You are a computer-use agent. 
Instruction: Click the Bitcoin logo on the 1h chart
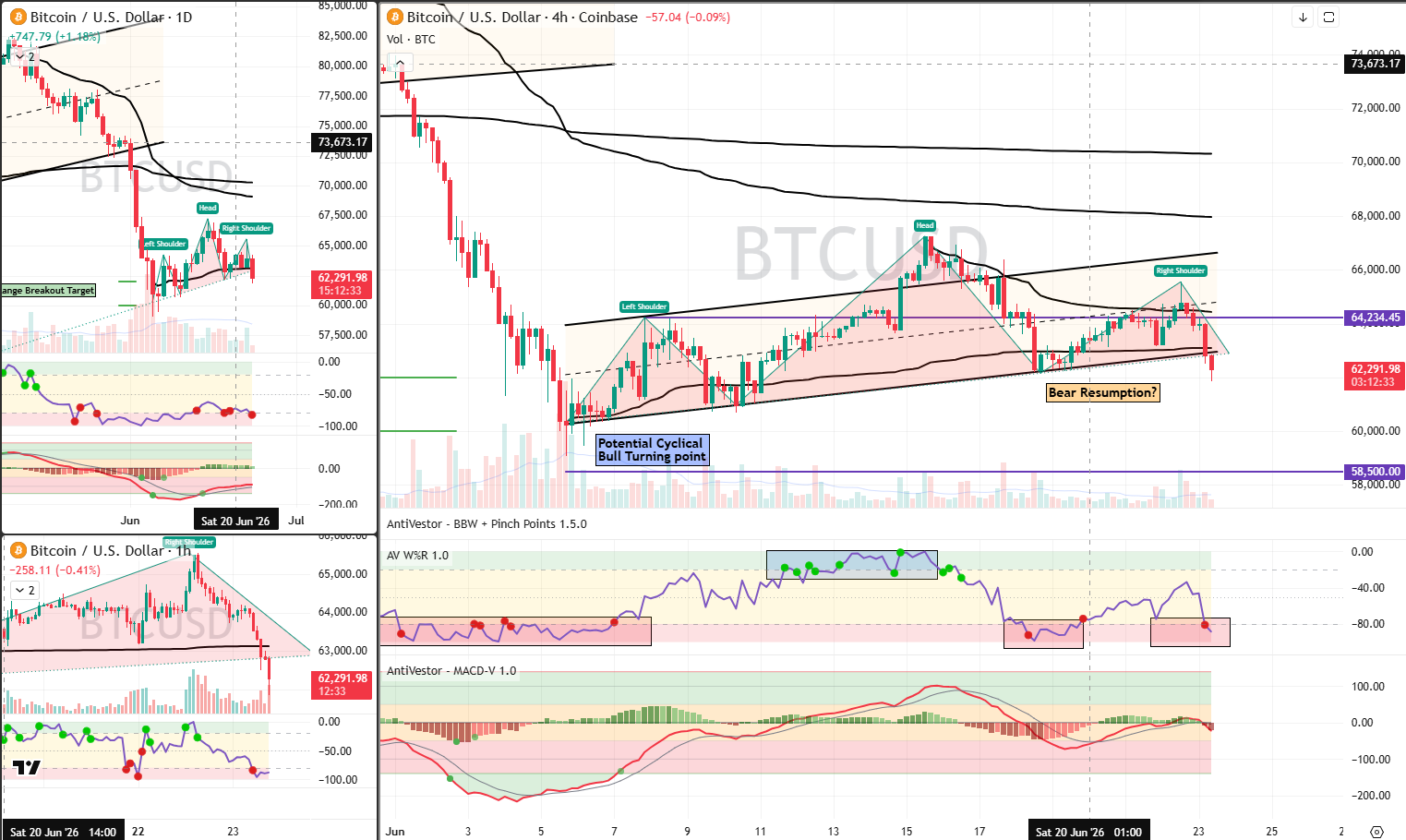18,550
